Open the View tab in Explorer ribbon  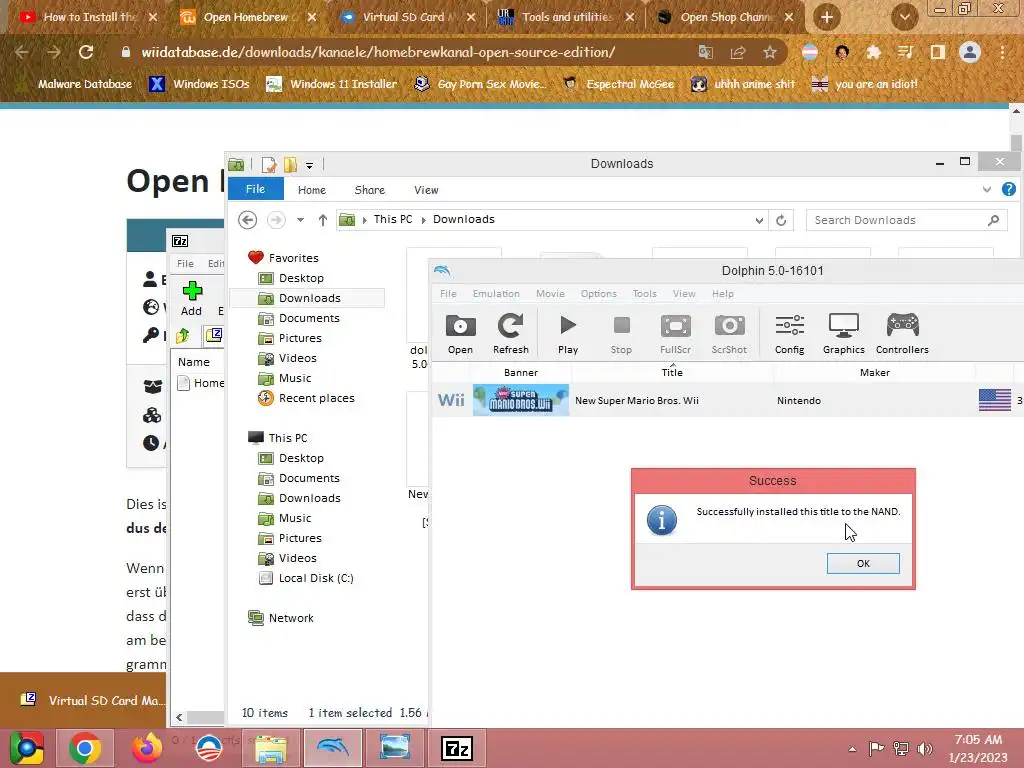(x=426, y=190)
